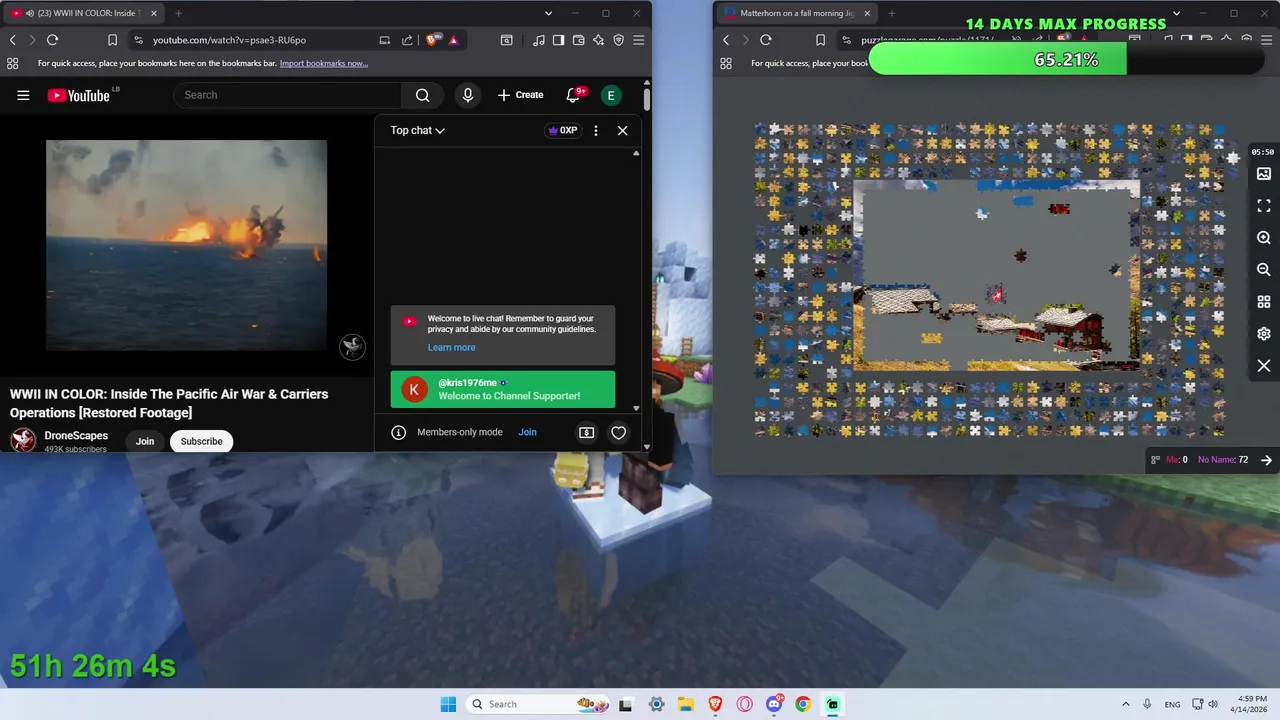Screen dimensions: 1280x720
Task: Open the YouTube hamburger guide menu
Action: [23, 95]
